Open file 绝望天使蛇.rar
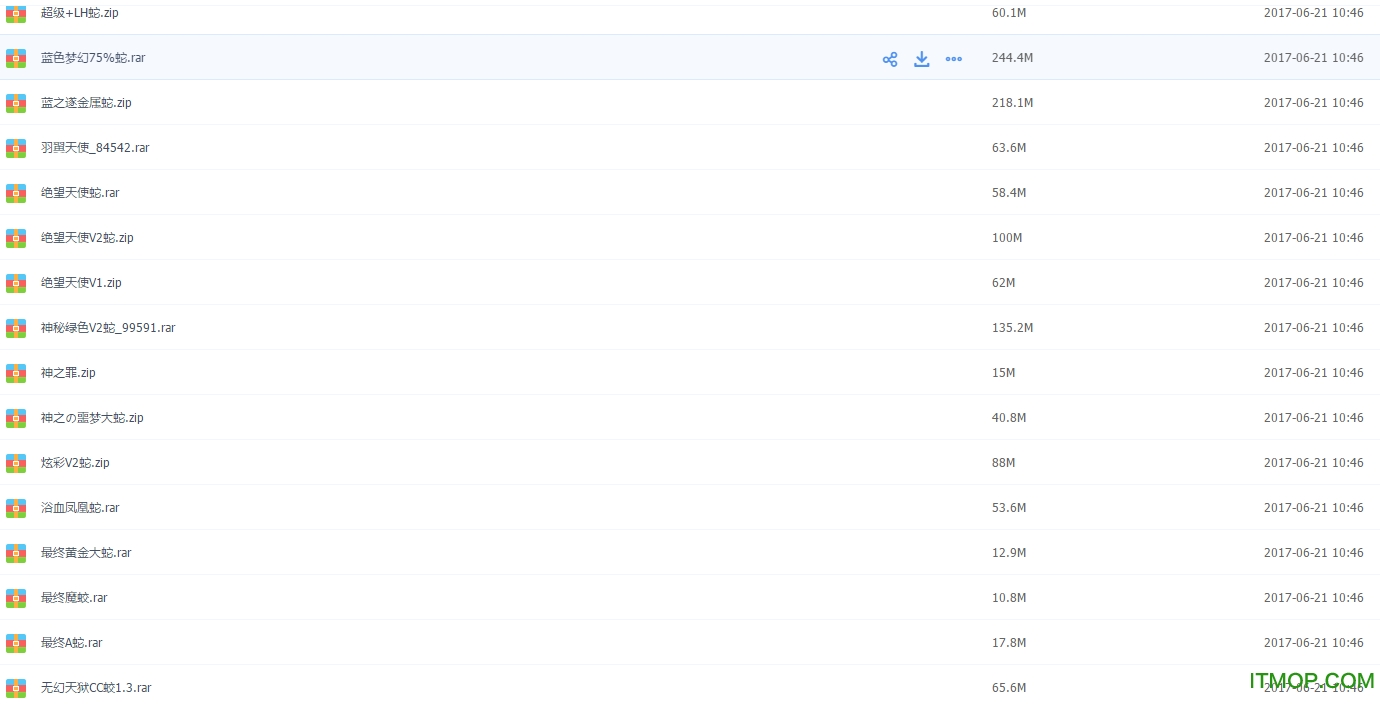Image resolution: width=1380 pixels, height=706 pixels. point(80,193)
